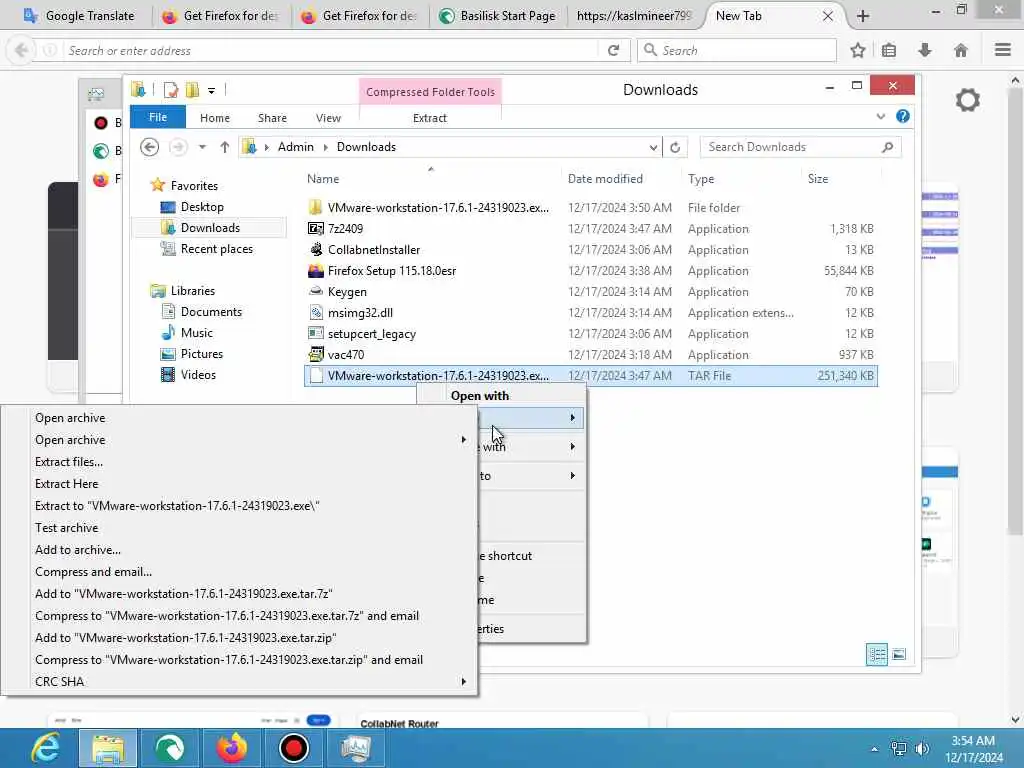
Task: Open the browser bookmarks list icon
Action: 889,50
